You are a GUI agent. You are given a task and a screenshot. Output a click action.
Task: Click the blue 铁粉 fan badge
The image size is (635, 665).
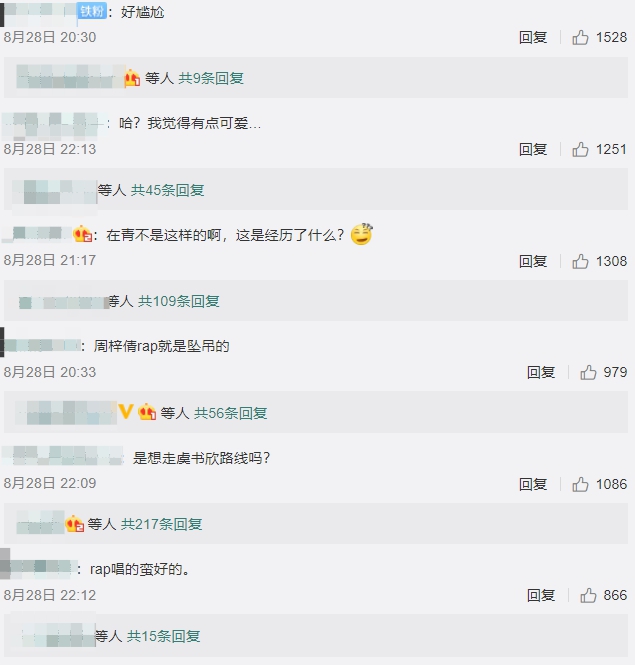[x=92, y=11]
